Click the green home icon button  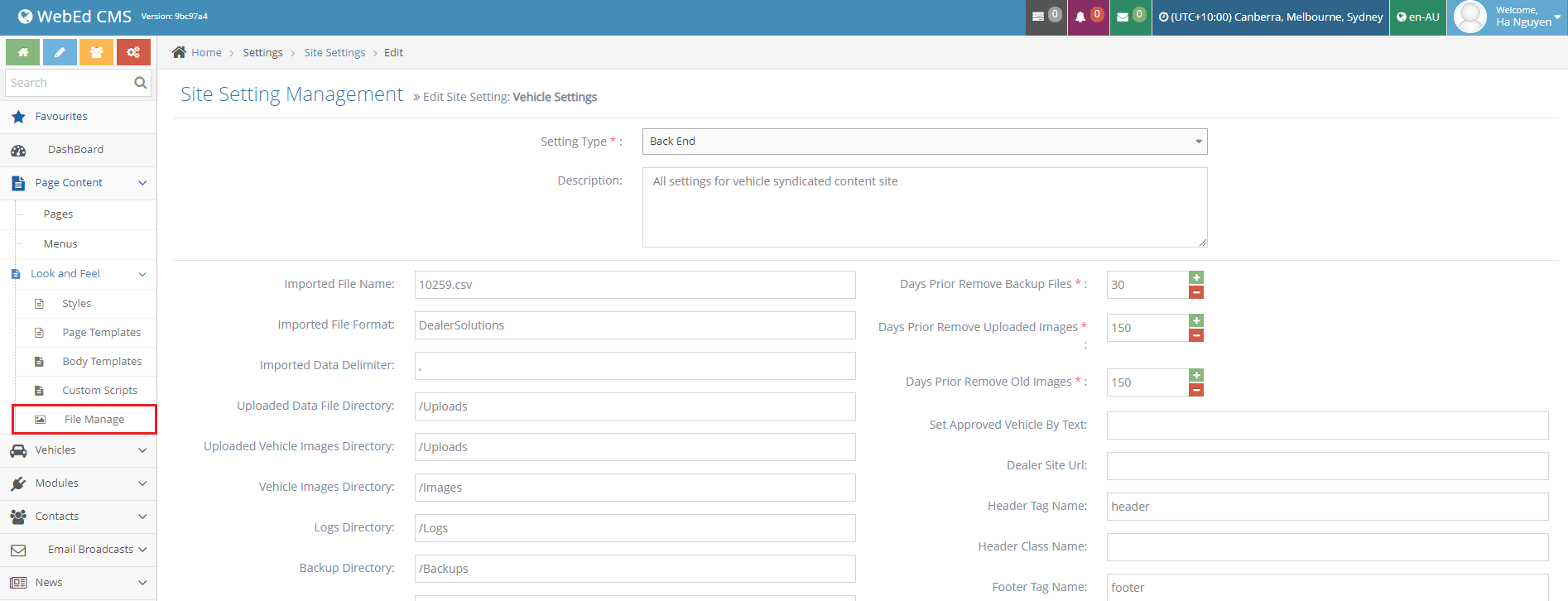pyautogui.click(x=23, y=52)
